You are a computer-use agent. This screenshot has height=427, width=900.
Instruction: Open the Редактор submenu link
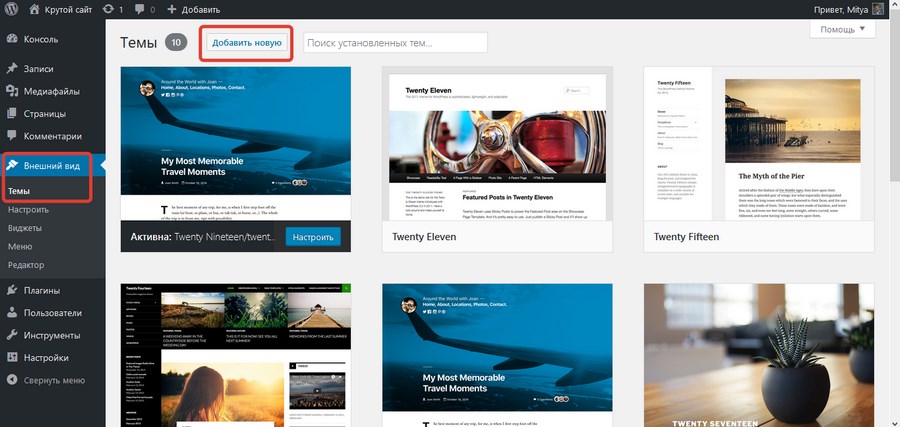pyautogui.click(x=26, y=265)
